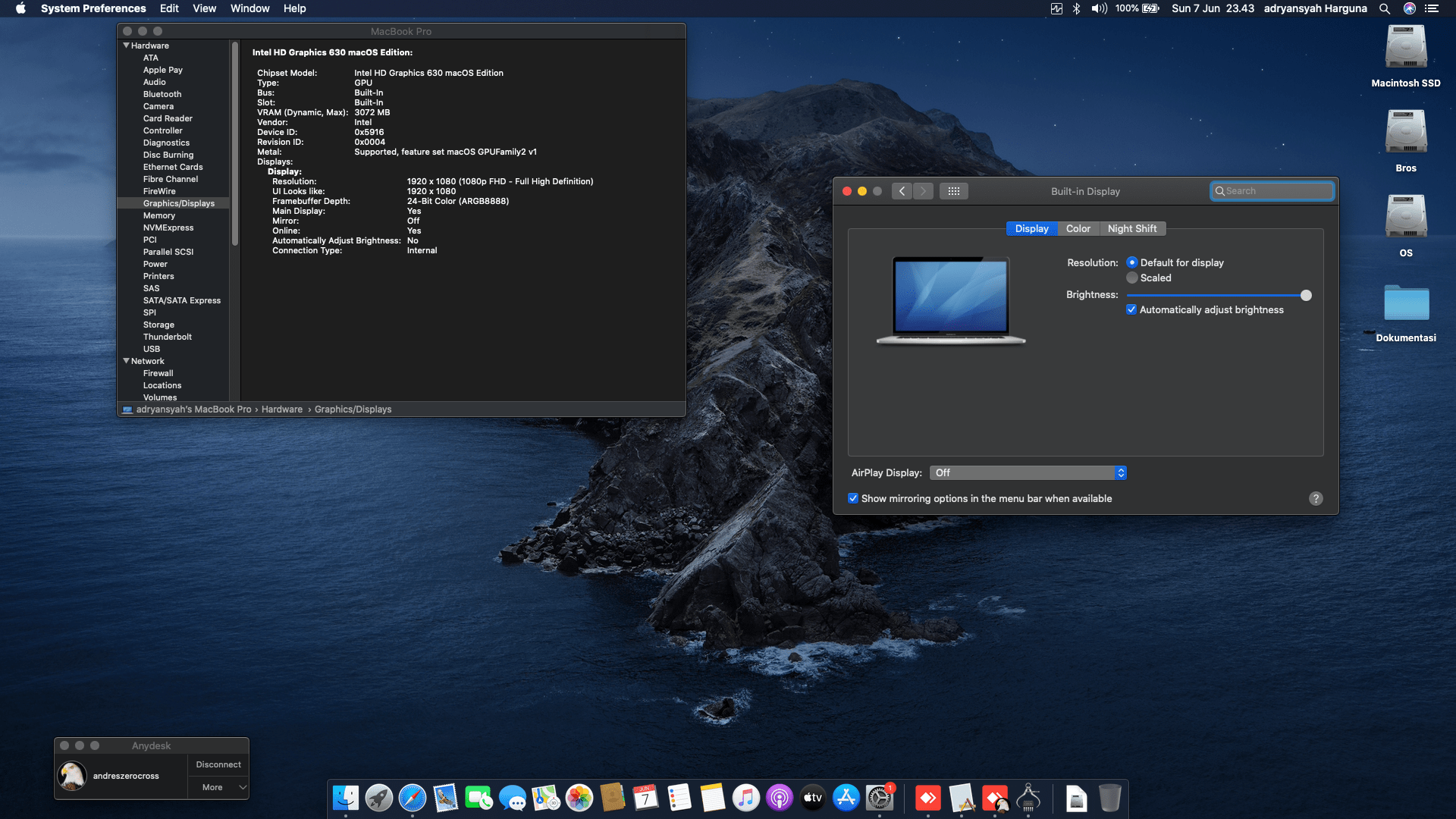Click the show all preferences grid icon

[953, 191]
